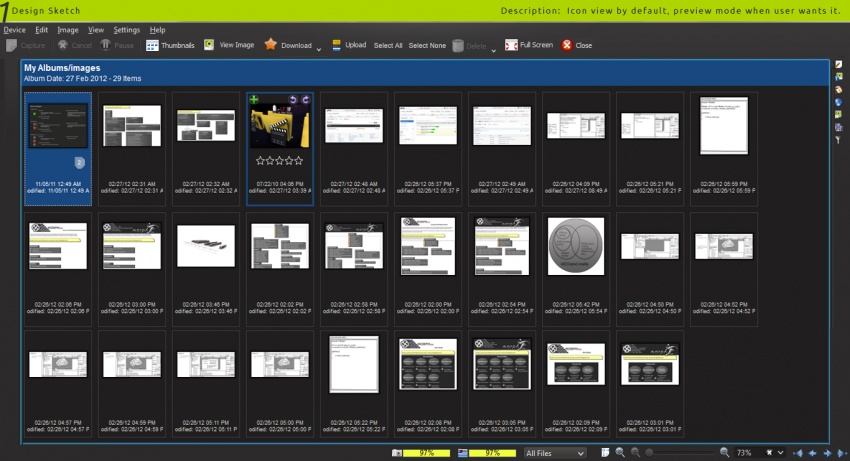Click the Select All button
The width and height of the screenshot is (850, 461).
point(388,45)
